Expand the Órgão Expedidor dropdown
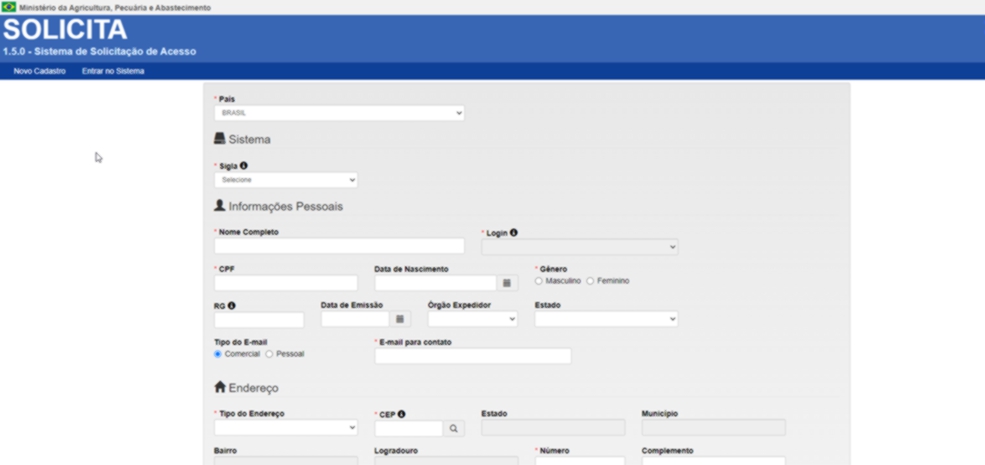 472,319
